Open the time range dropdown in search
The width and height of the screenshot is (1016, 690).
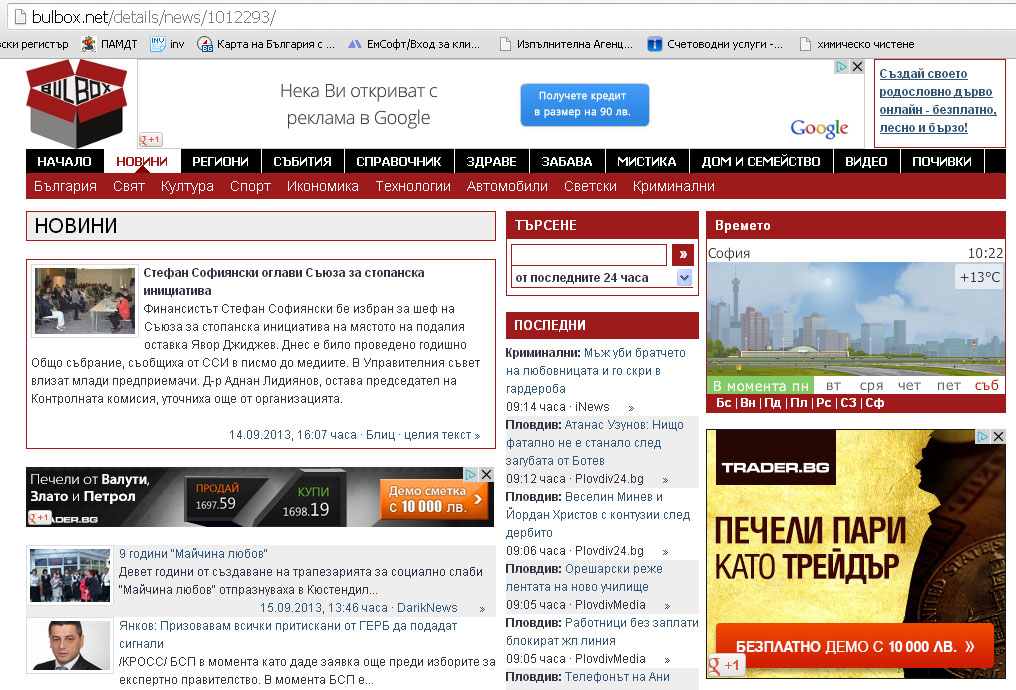coord(684,278)
